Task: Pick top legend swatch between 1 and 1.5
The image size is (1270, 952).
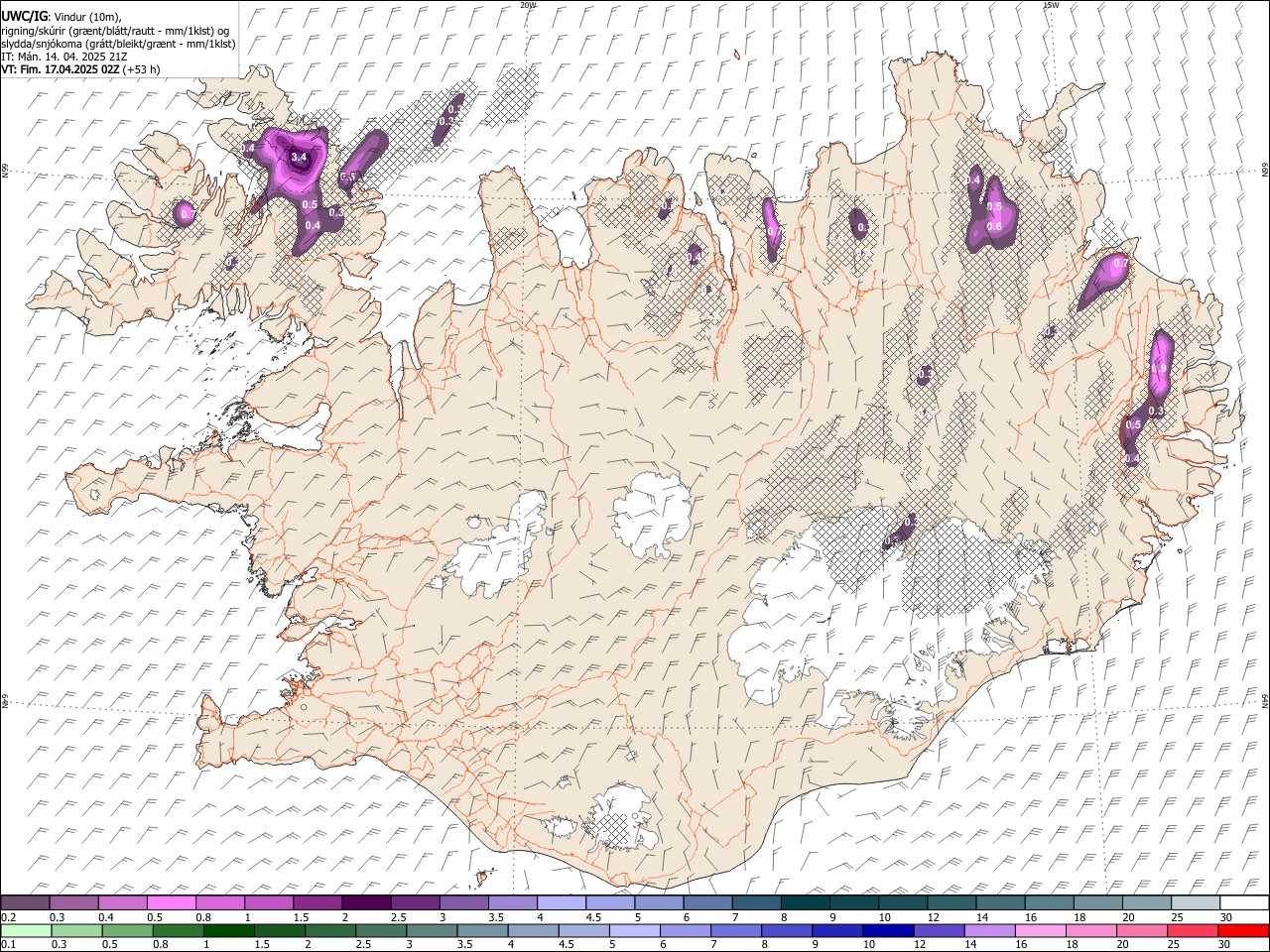Action: (269, 902)
